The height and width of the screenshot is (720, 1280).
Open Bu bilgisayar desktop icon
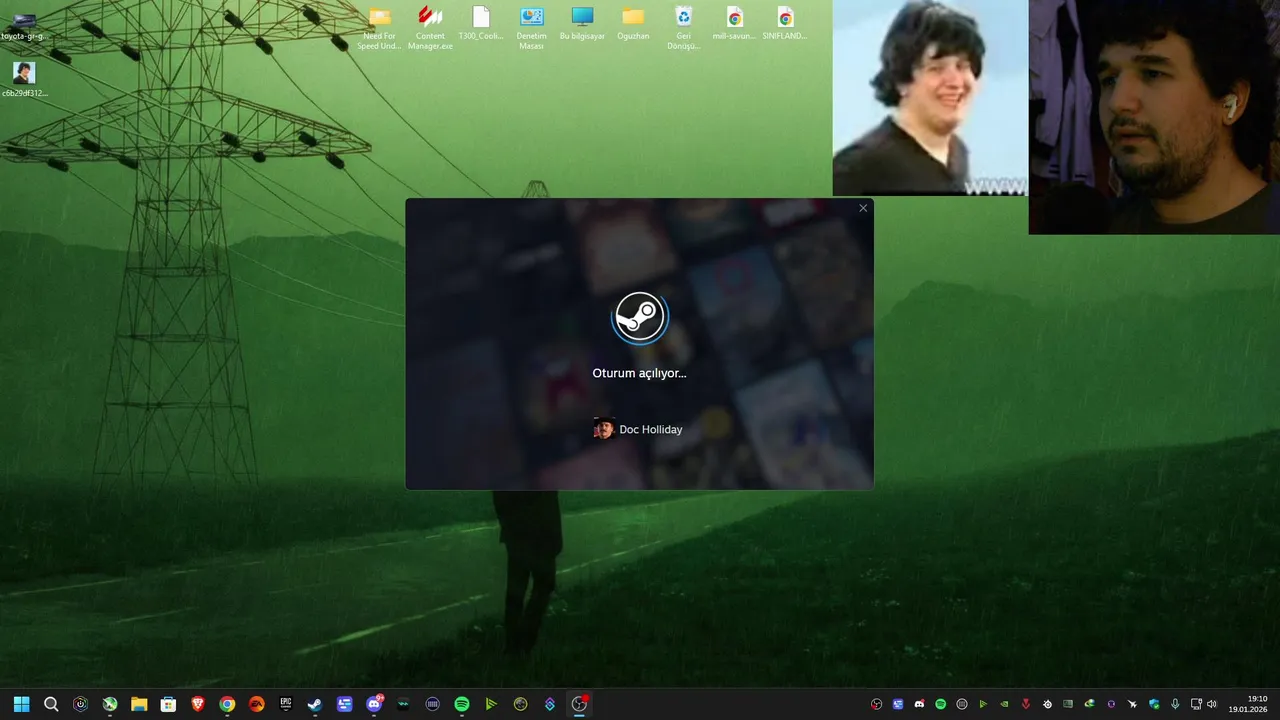(x=582, y=24)
